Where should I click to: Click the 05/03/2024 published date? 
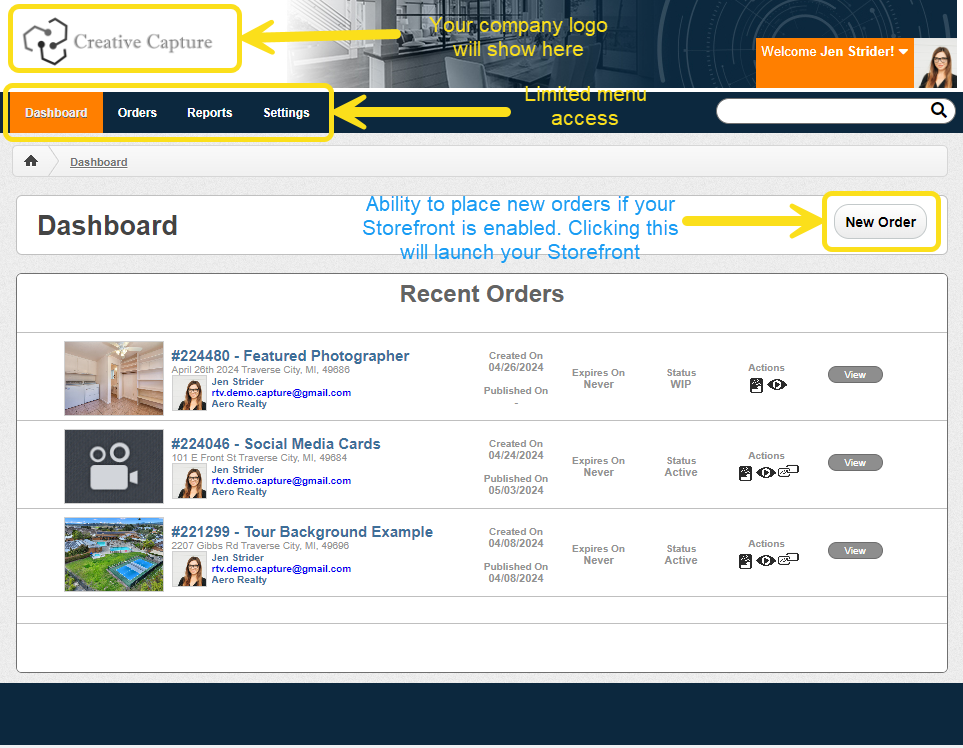(x=516, y=490)
